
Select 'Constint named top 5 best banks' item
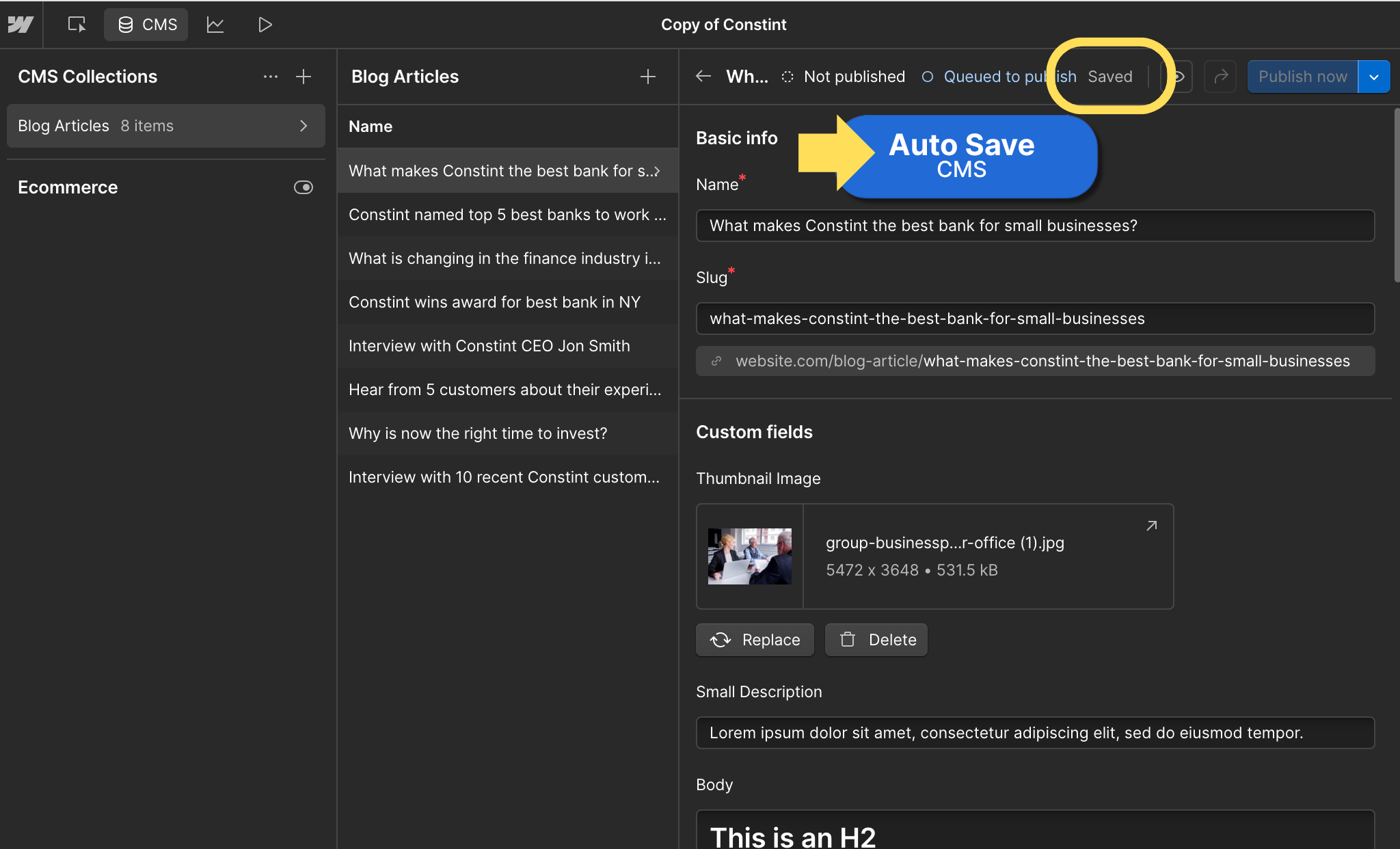coord(508,215)
